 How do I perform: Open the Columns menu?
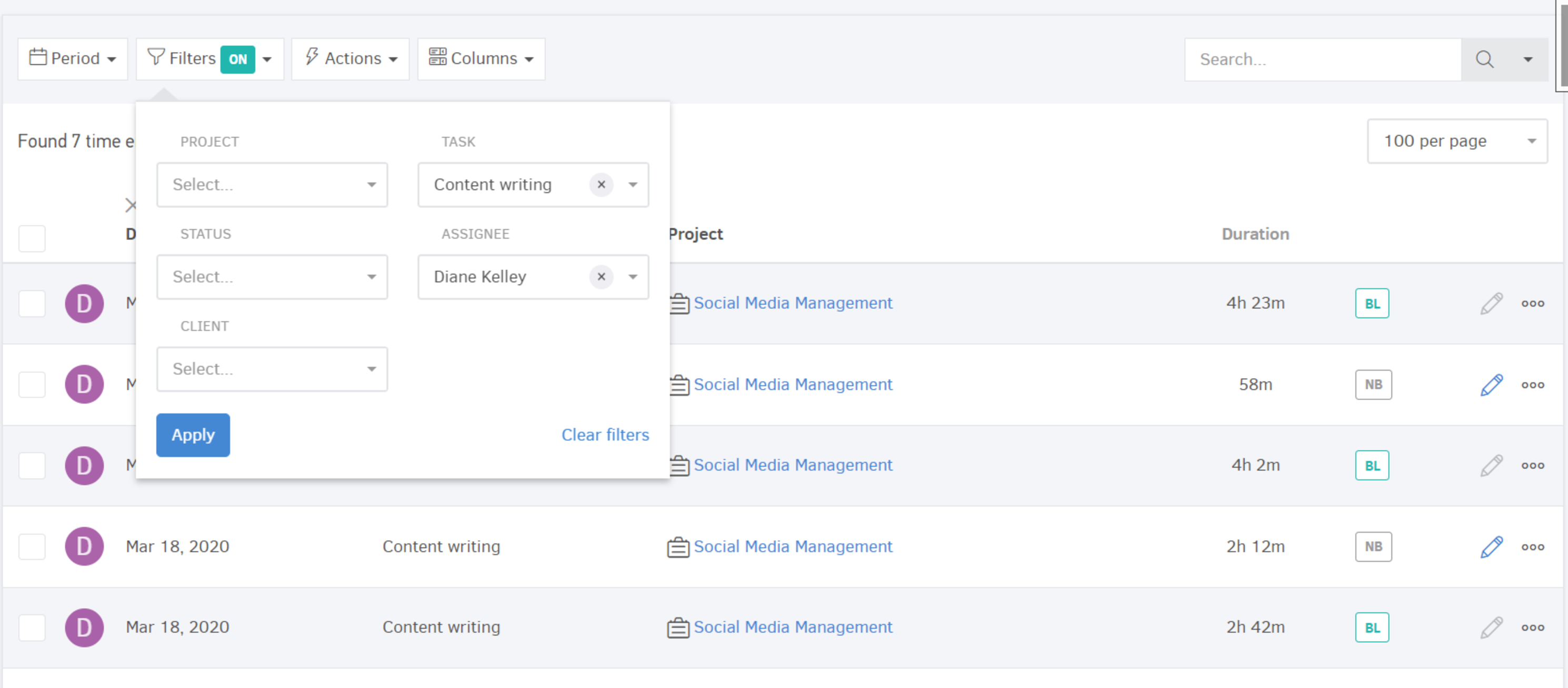481,59
